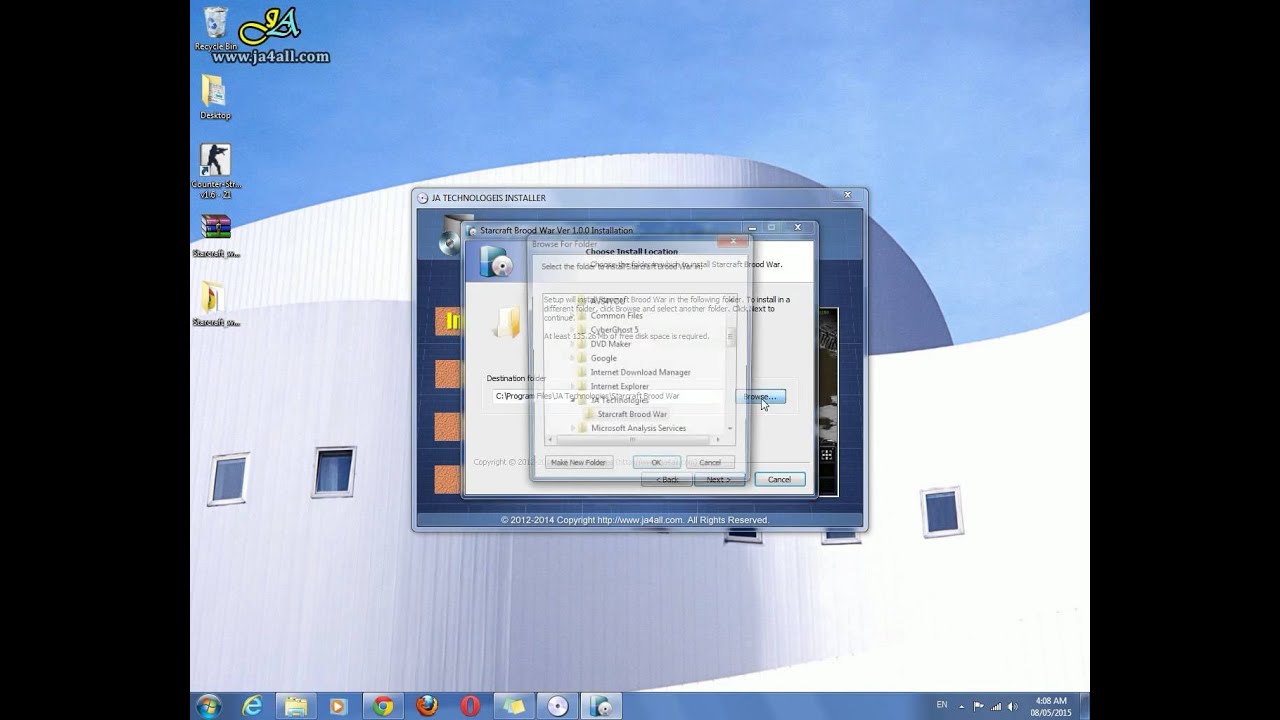This screenshot has width=1280, height=720.
Task: Select Internet Download Manager folder
Action: coord(640,372)
